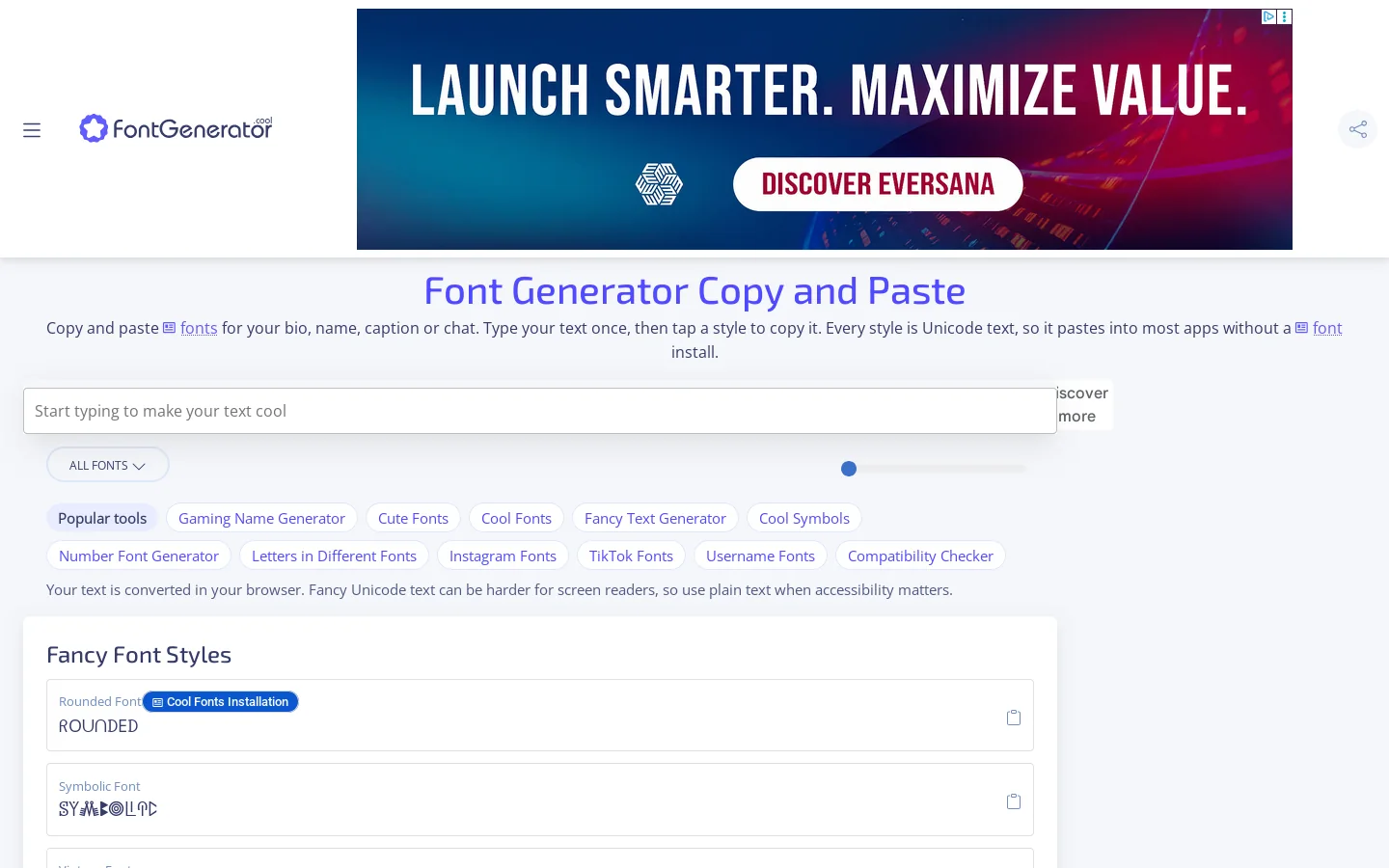1389x868 pixels.
Task: Open TikTok Fonts page
Action: point(631,556)
